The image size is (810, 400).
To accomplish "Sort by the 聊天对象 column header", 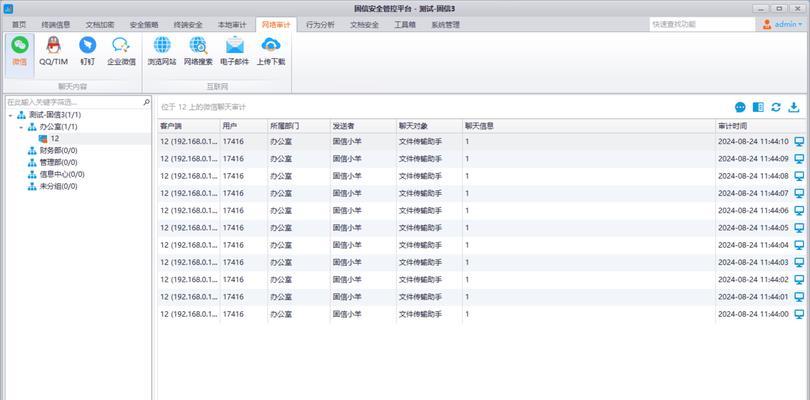I will coord(429,126).
